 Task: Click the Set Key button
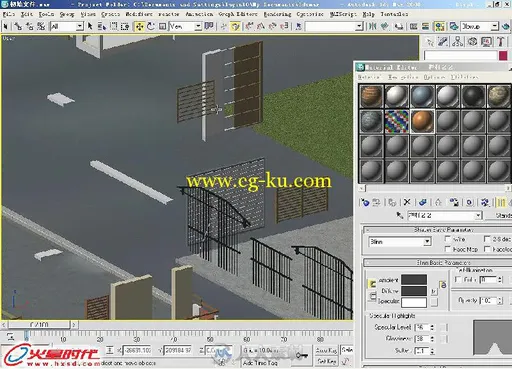coord(326,361)
